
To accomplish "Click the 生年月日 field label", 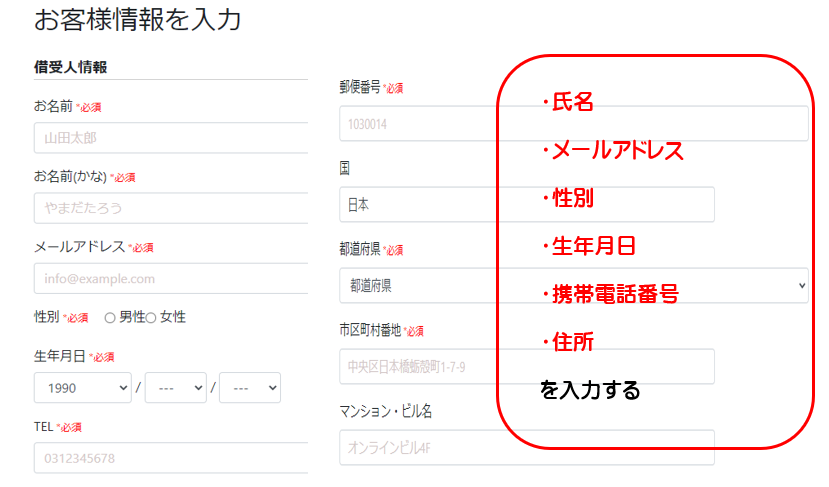I will [60, 356].
